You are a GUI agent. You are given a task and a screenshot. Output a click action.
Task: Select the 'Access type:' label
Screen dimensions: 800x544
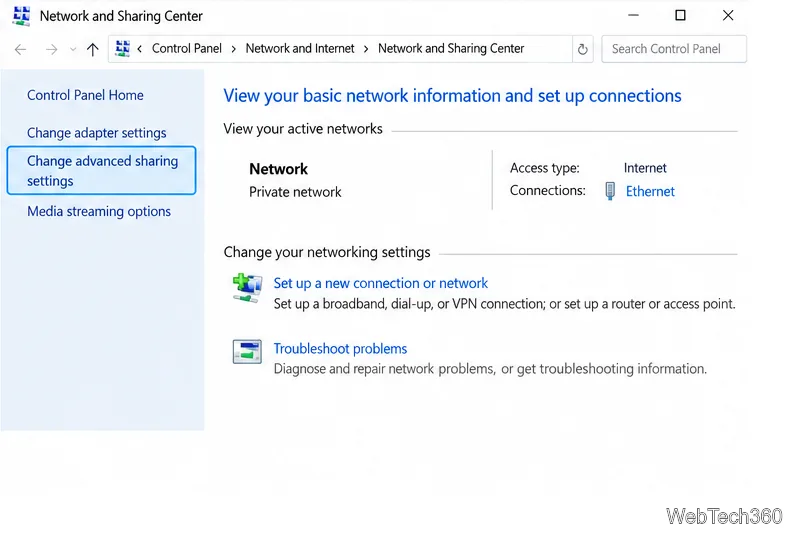coord(544,168)
